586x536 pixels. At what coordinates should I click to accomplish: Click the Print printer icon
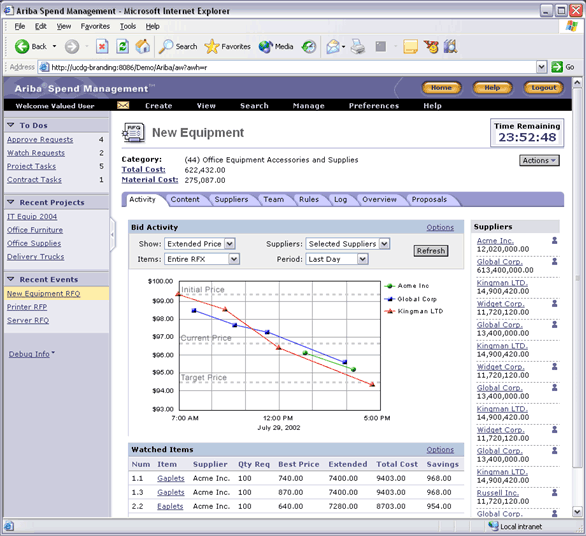[x=358, y=47]
